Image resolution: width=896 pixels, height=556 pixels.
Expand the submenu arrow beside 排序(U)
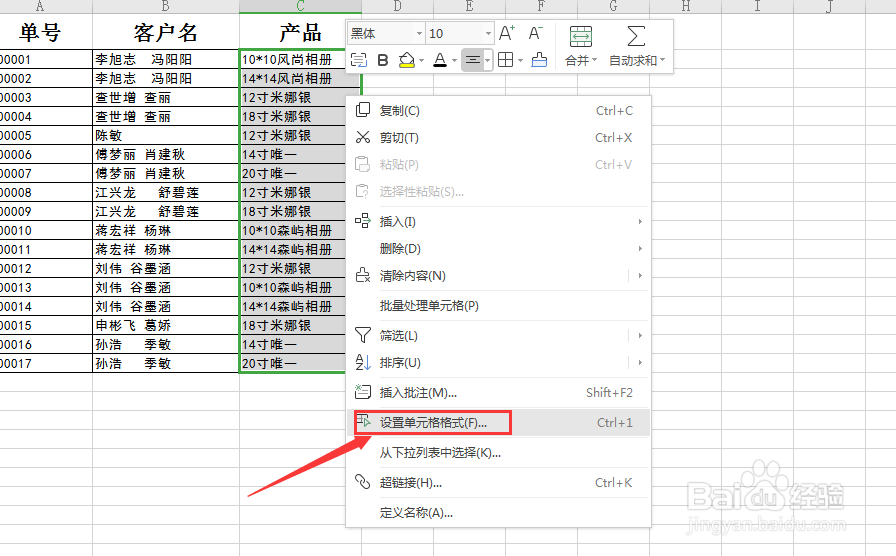click(x=640, y=362)
